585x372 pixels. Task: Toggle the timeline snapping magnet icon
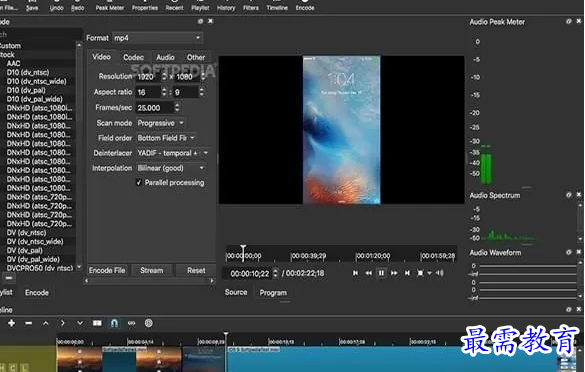[x=114, y=323]
